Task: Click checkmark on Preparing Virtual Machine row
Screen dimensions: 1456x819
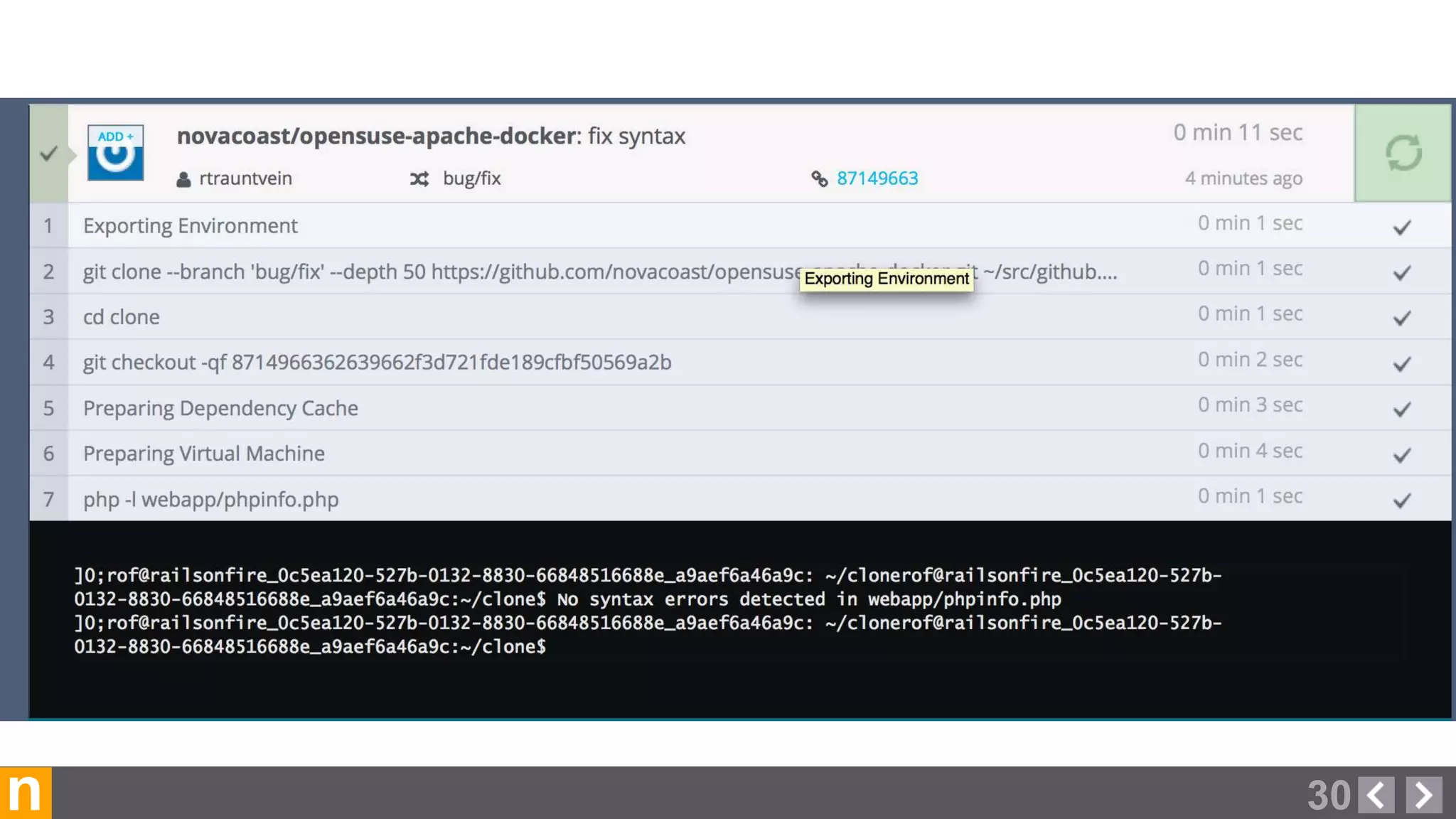Action: 1401,455
